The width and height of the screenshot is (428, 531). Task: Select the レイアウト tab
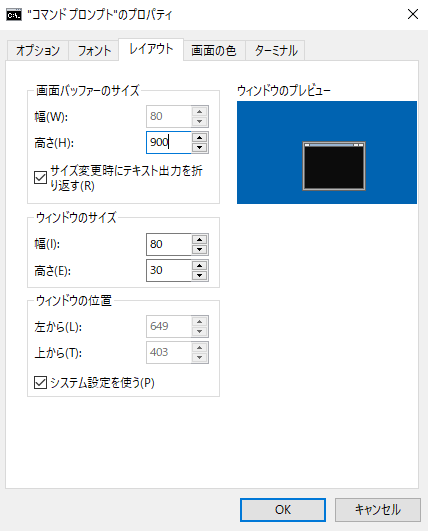point(151,49)
